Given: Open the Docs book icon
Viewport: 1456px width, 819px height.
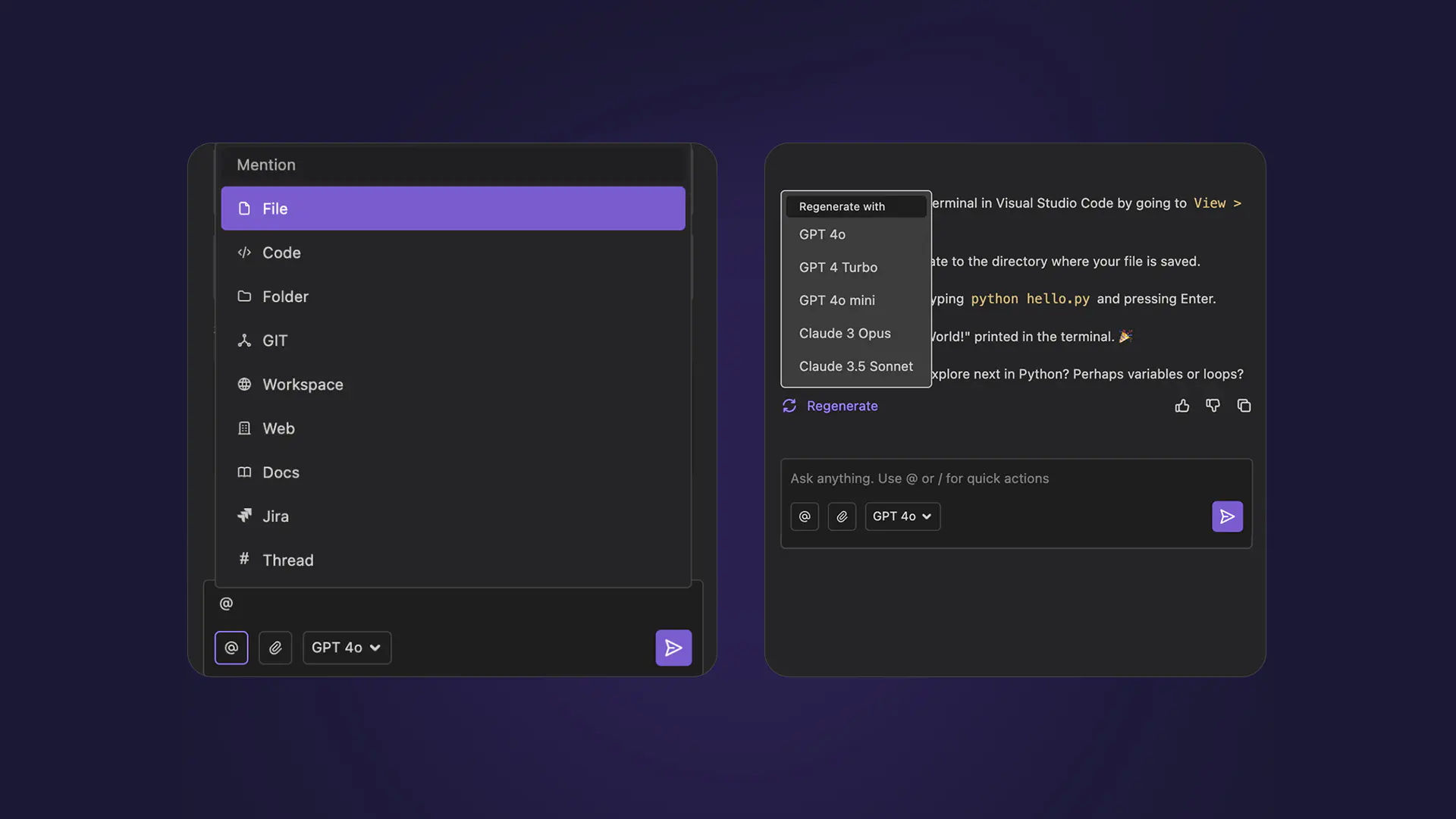Looking at the screenshot, I should (x=244, y=472).
